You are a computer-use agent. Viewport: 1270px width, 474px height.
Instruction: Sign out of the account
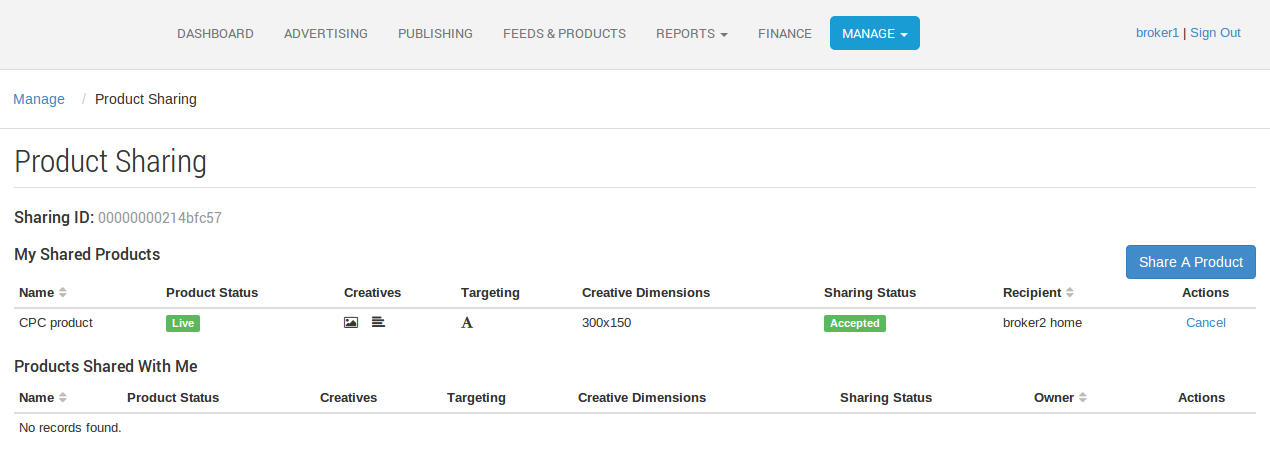tap(1215, 32)
